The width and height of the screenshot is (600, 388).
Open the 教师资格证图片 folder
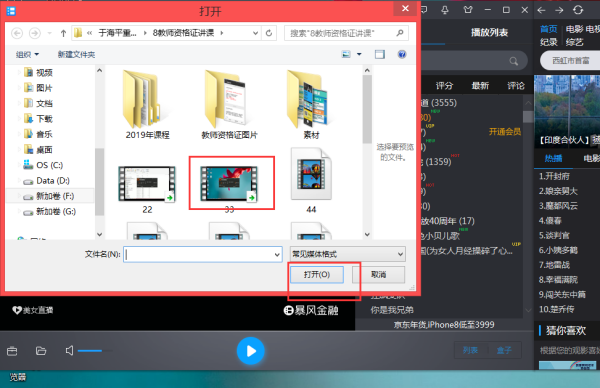click(x=229, y=104)
